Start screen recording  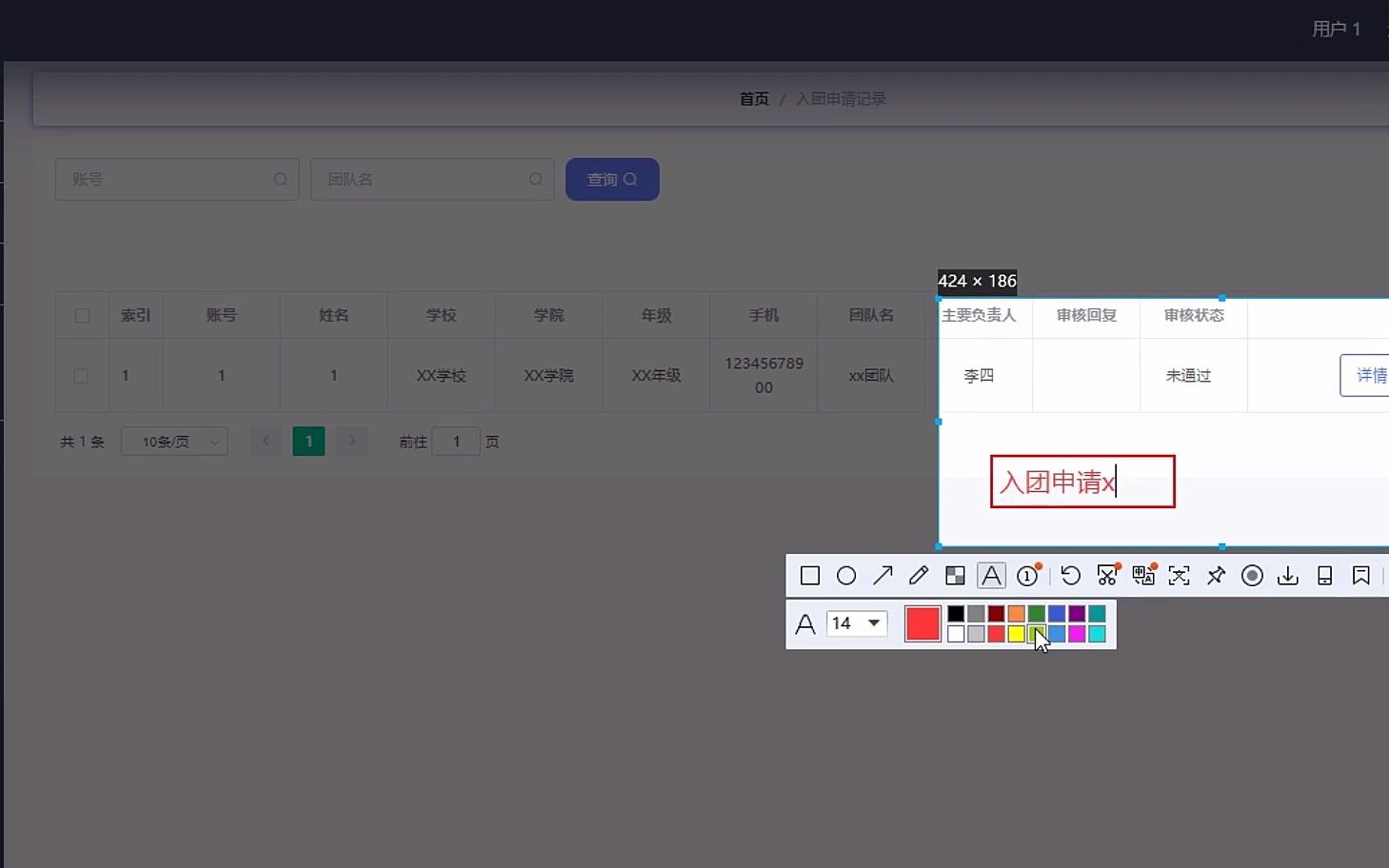(1252, 576)
